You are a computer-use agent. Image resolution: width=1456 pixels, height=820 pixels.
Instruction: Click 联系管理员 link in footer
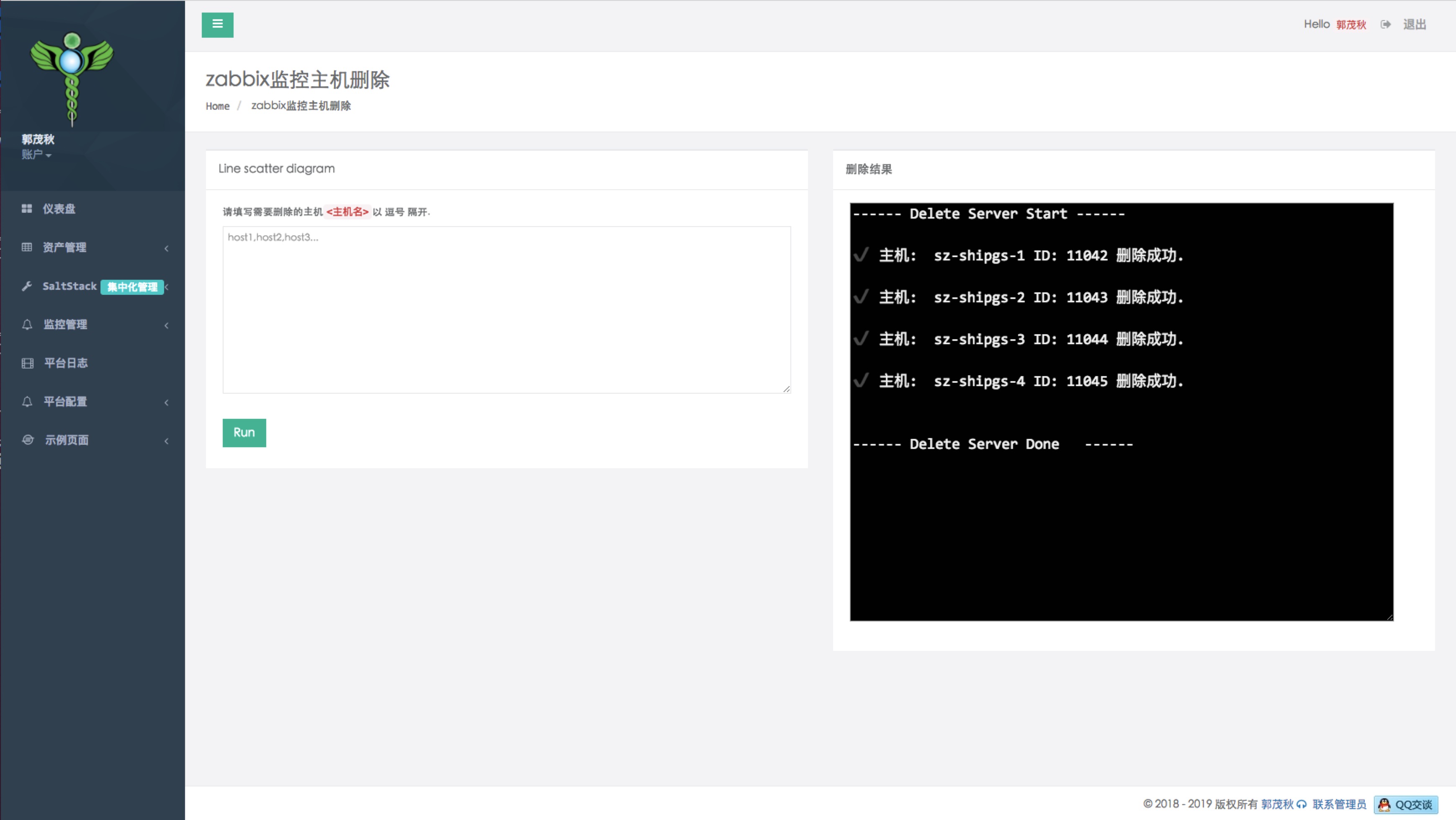click(1338, 804)
